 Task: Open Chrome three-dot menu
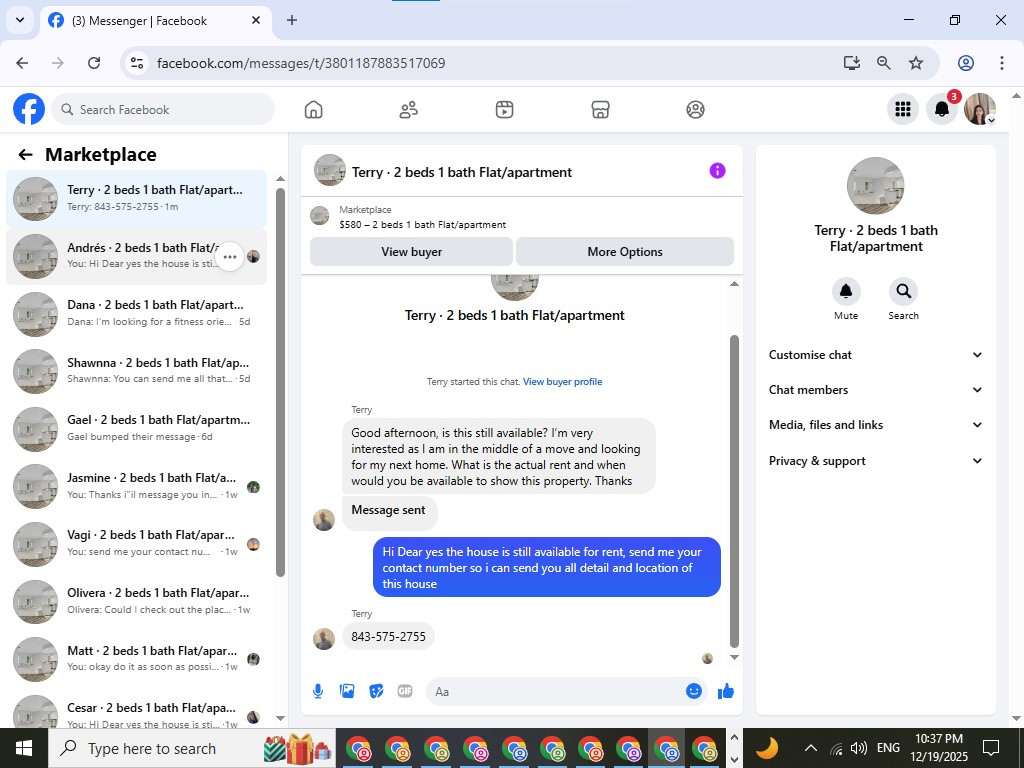1001,63
